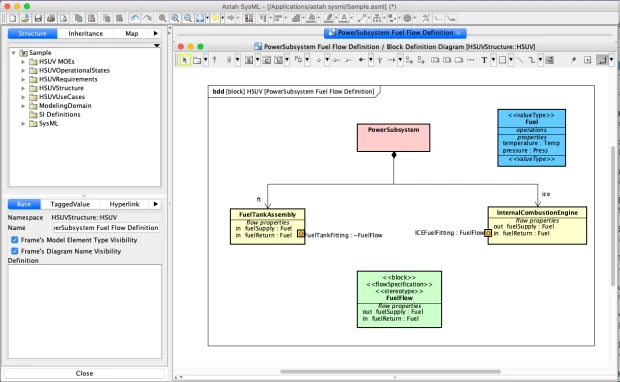Viewport: 620px width, 382px height.
Task: Click the New file icon
Action: click(13, 18)
